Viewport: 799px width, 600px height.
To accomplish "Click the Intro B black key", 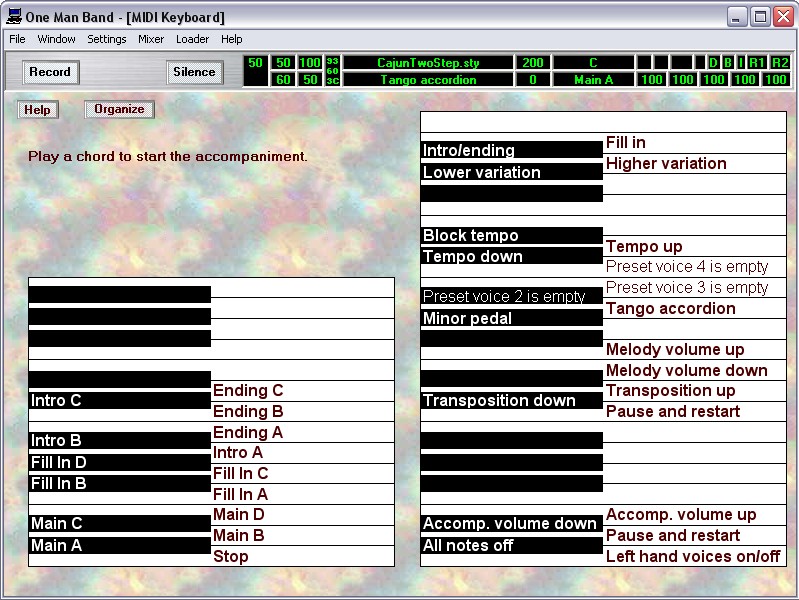I will click(x=120, y=440).
